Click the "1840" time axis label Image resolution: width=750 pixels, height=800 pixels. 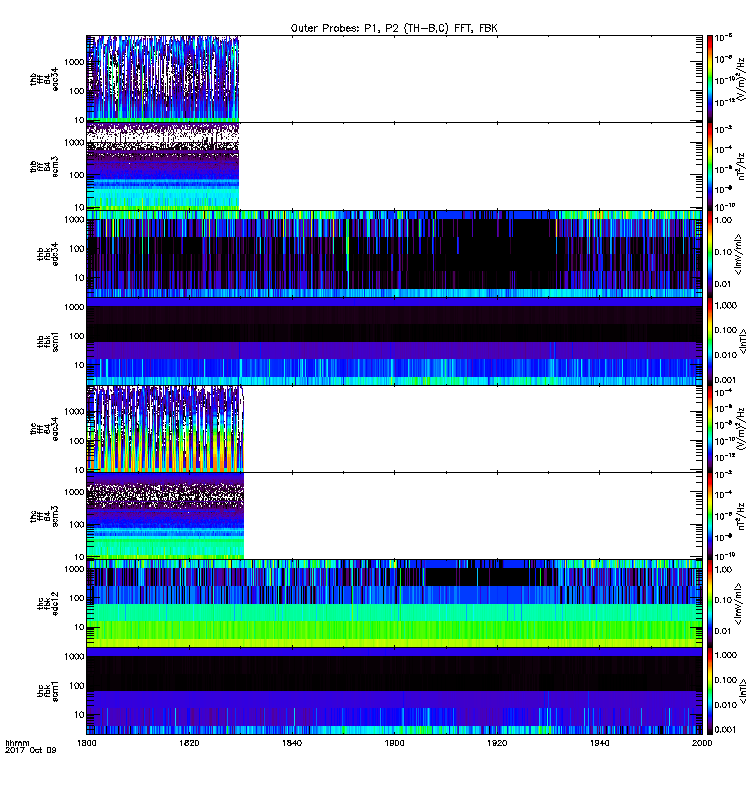tap(292, 743)
